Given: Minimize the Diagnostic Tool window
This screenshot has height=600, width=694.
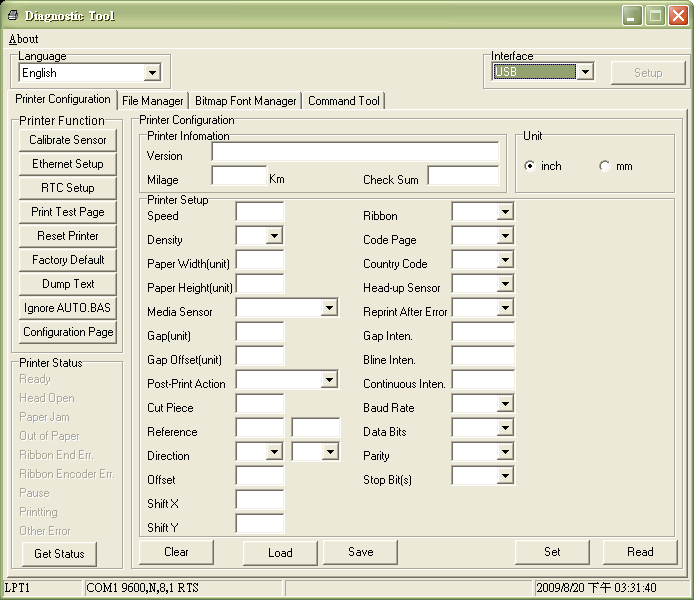Looking at the screenshot, I should click(632, 16).
